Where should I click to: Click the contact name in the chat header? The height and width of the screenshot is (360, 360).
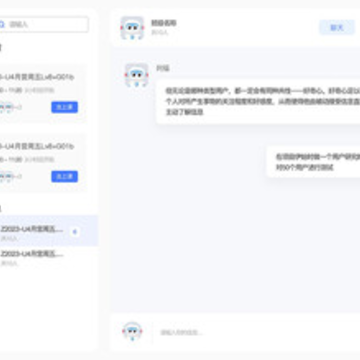click(164, 23)
